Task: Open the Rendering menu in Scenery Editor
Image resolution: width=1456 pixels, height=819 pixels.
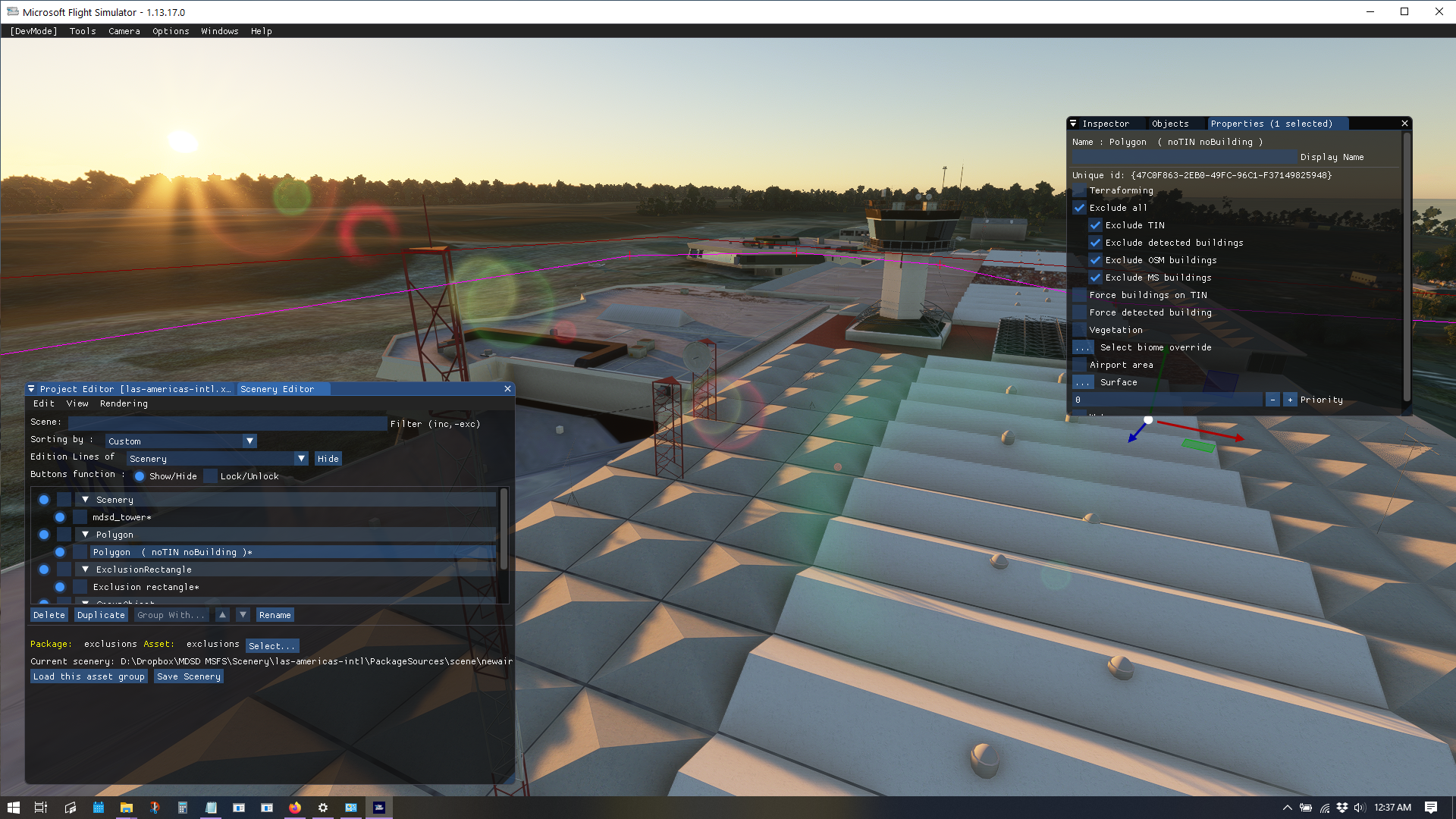Action: coord(124,403)
